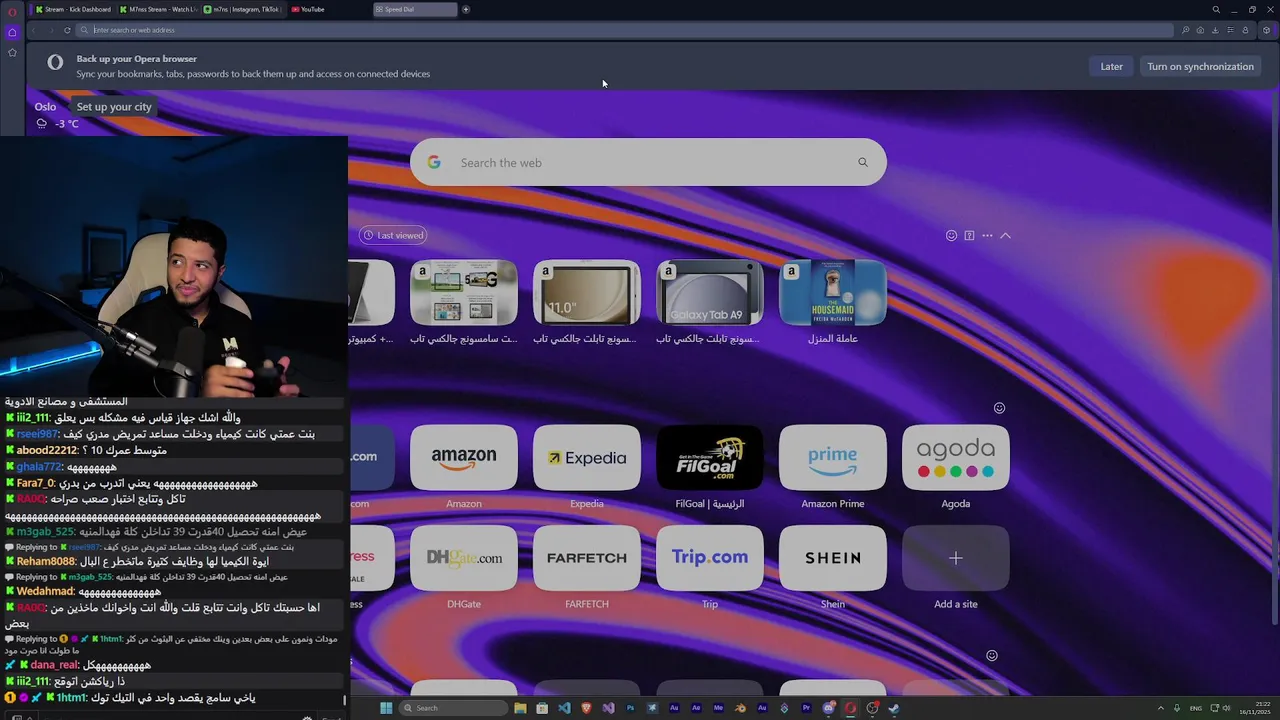The image size is (1280, 720).
Task: Click chat username dana_real
Action: click(x=54, y=665)
